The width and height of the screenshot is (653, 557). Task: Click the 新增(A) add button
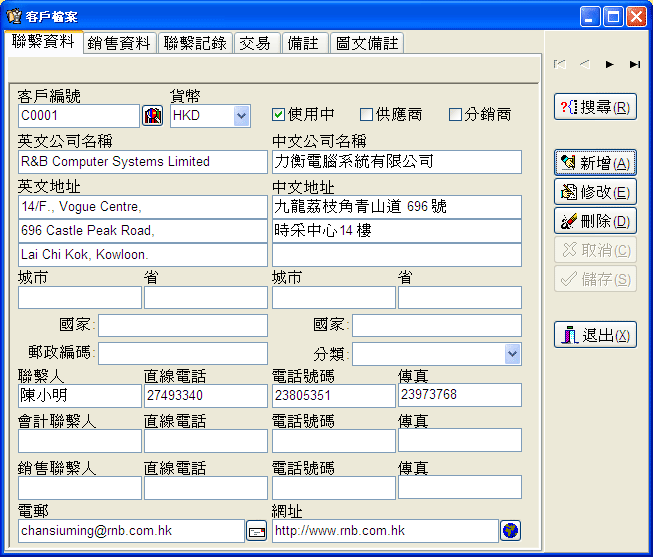pyautogui.click(x=595, y=163)
